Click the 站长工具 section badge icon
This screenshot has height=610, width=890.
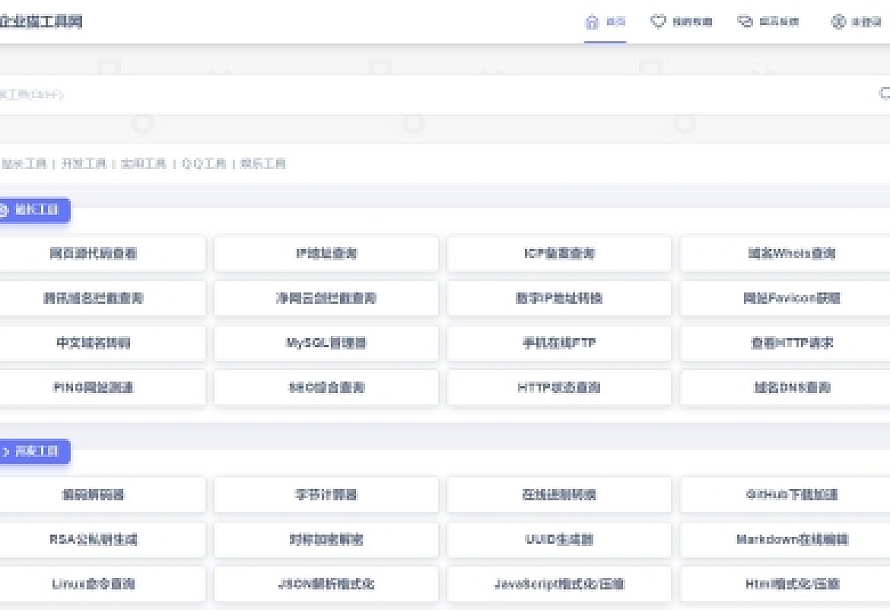pos(3,210)
